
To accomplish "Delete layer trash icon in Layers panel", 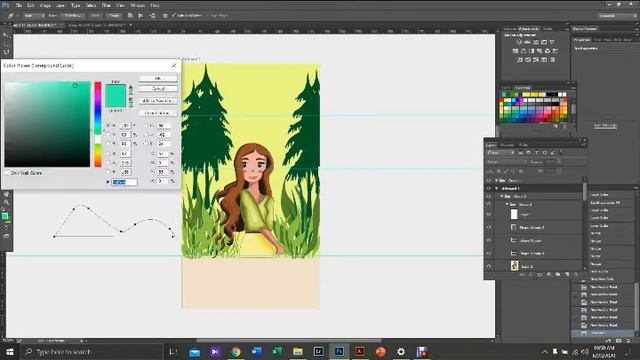I will coord(576,275).
